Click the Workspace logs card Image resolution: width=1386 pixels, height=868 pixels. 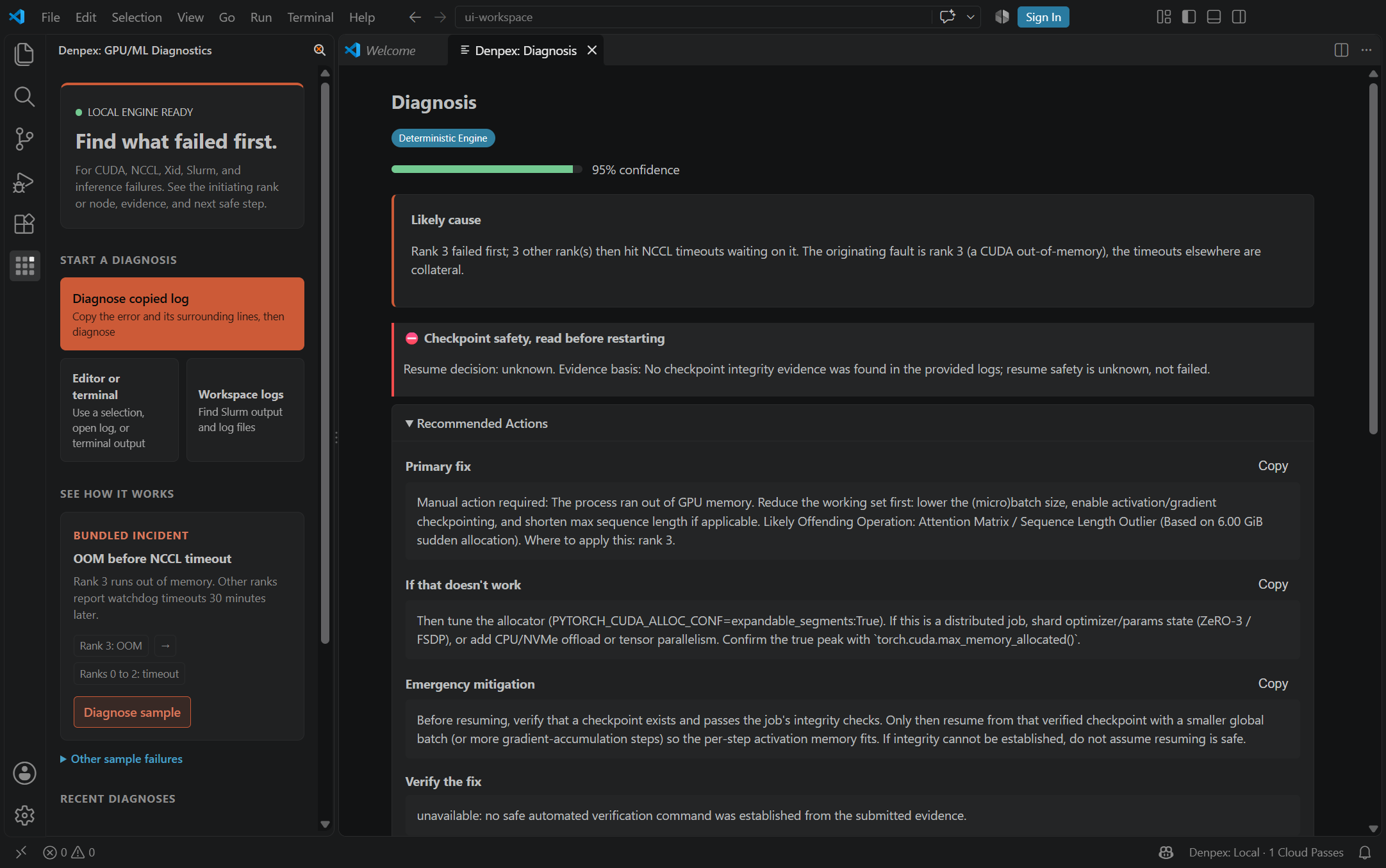tap(245, 410)
